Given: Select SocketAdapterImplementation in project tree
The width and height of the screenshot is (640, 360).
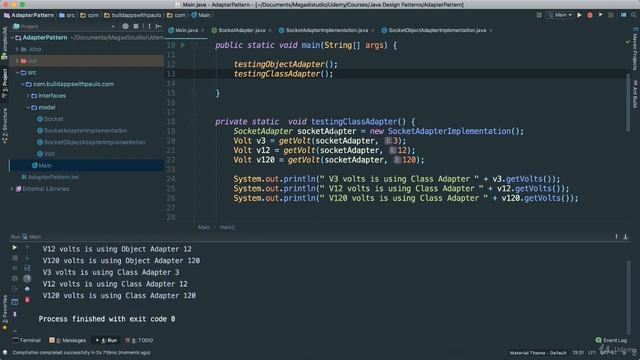Looking at the screenshot, I should pyautogui.click(x=85, y=131).
